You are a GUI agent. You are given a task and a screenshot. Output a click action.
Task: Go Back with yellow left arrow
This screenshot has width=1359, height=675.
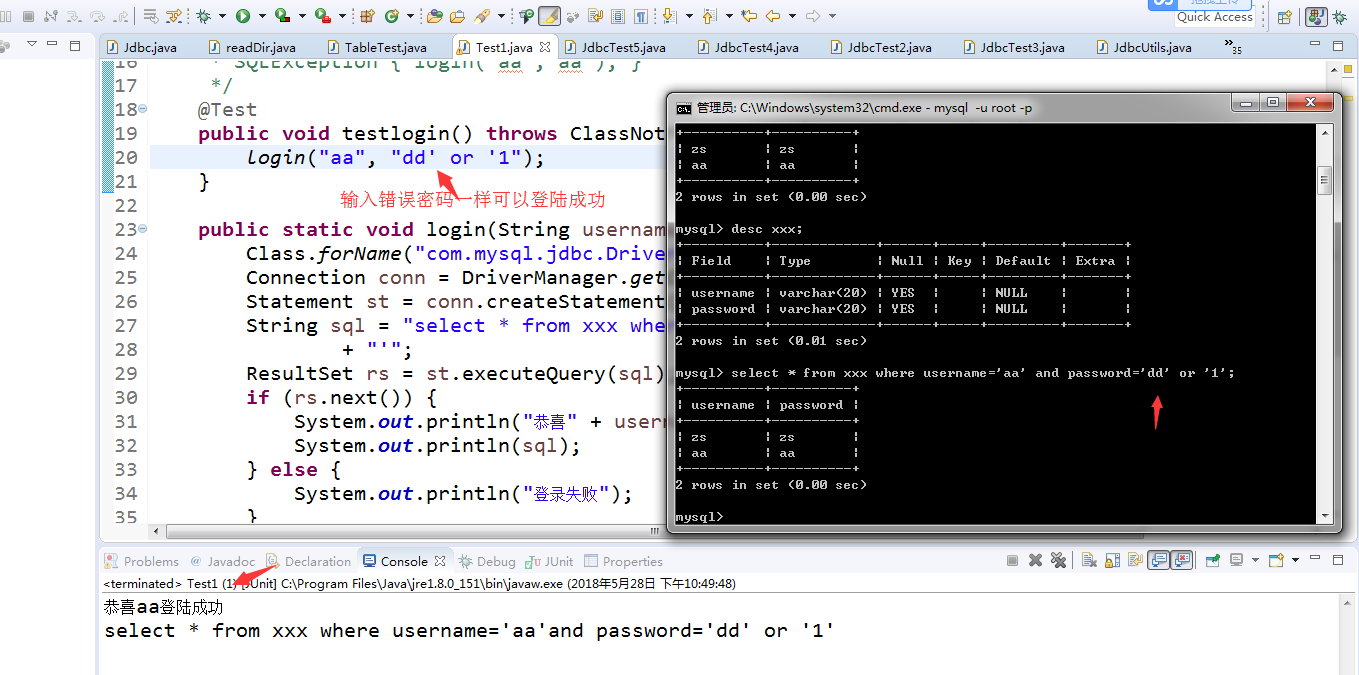pos(772,16)
